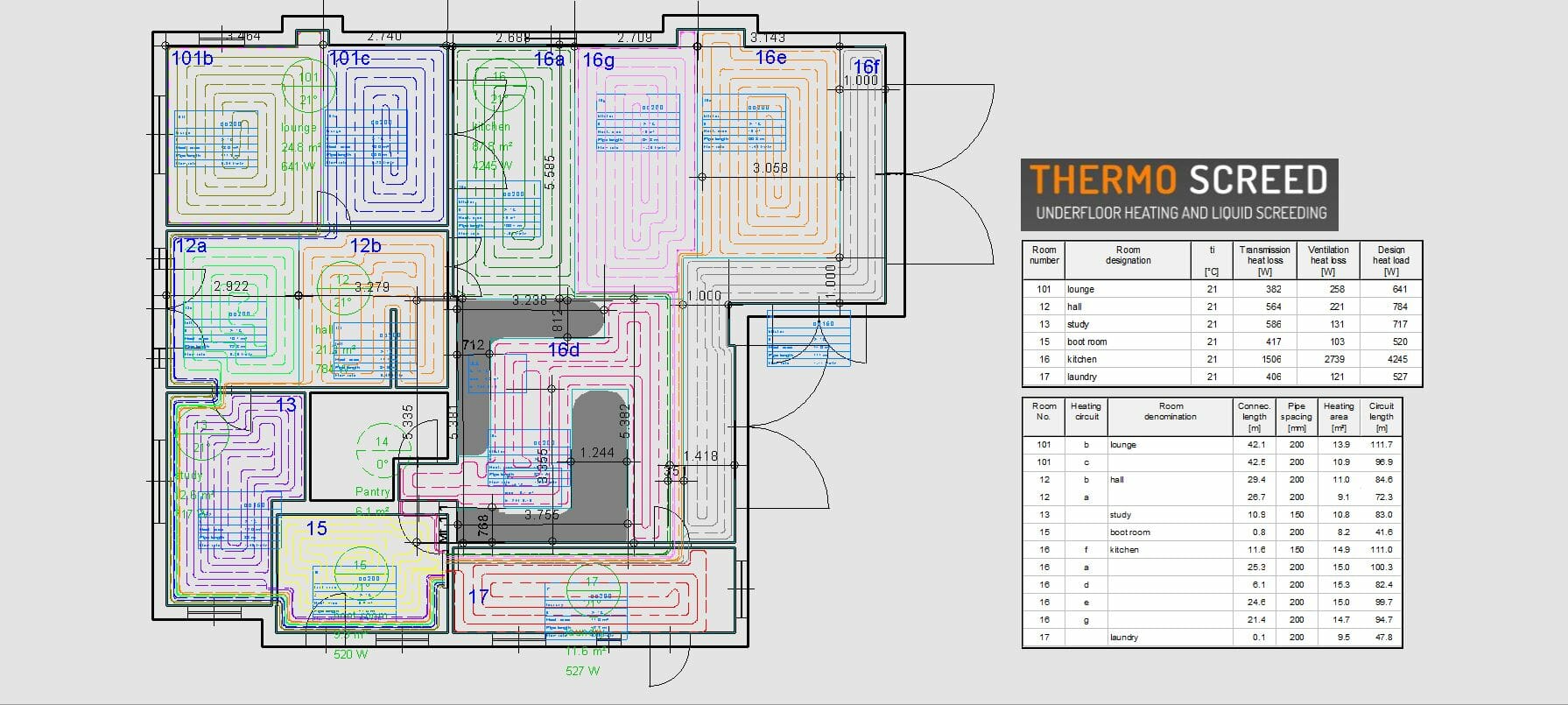The height and width of the screenshot is (705, 1568).
Task: Click the blue 101b circuit label
Action: tap(192, 59)
